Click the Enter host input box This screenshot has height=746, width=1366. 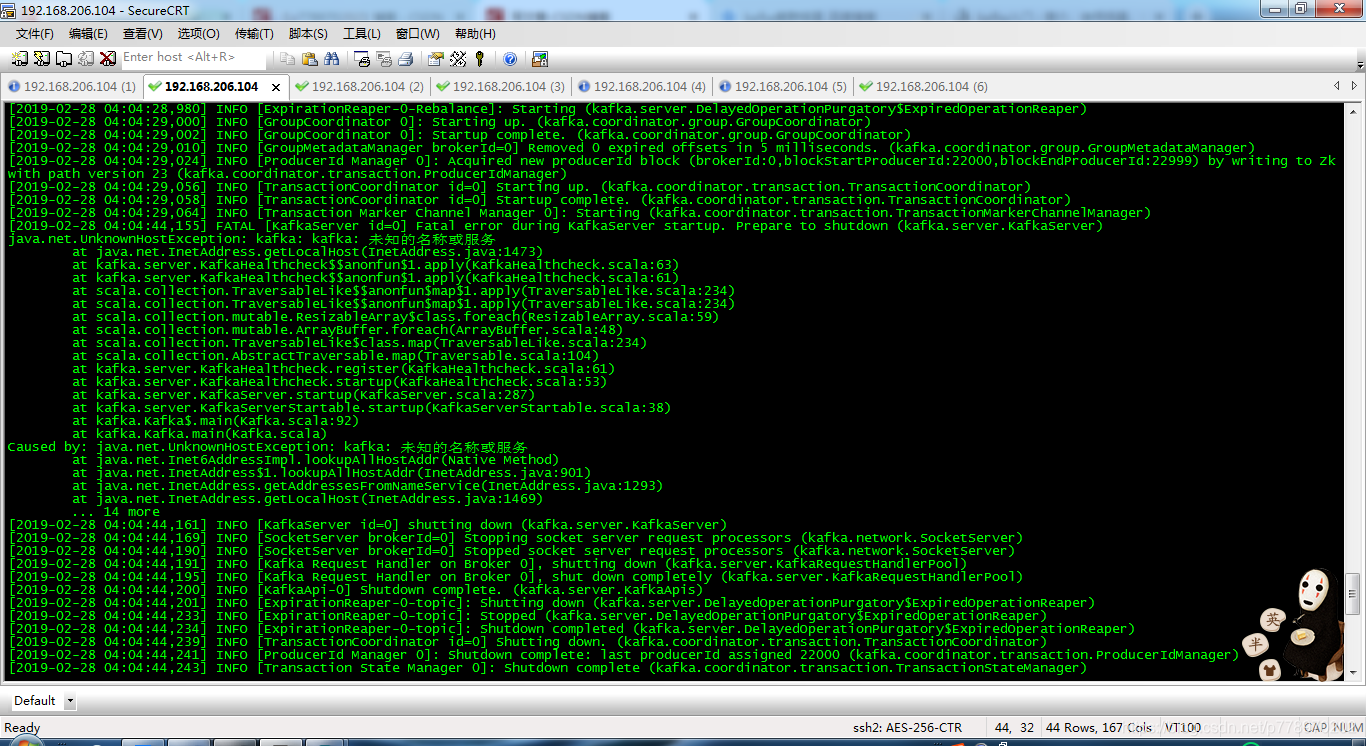[x=194, y=57]
